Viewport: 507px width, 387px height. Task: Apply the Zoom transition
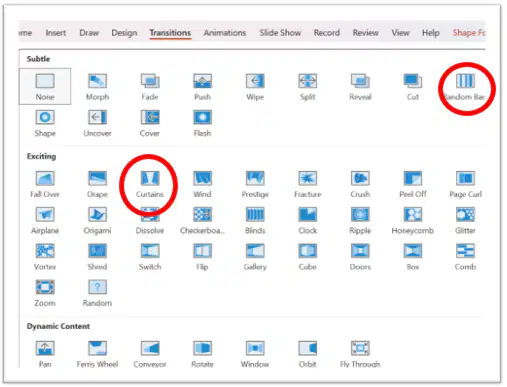(45, 293)
